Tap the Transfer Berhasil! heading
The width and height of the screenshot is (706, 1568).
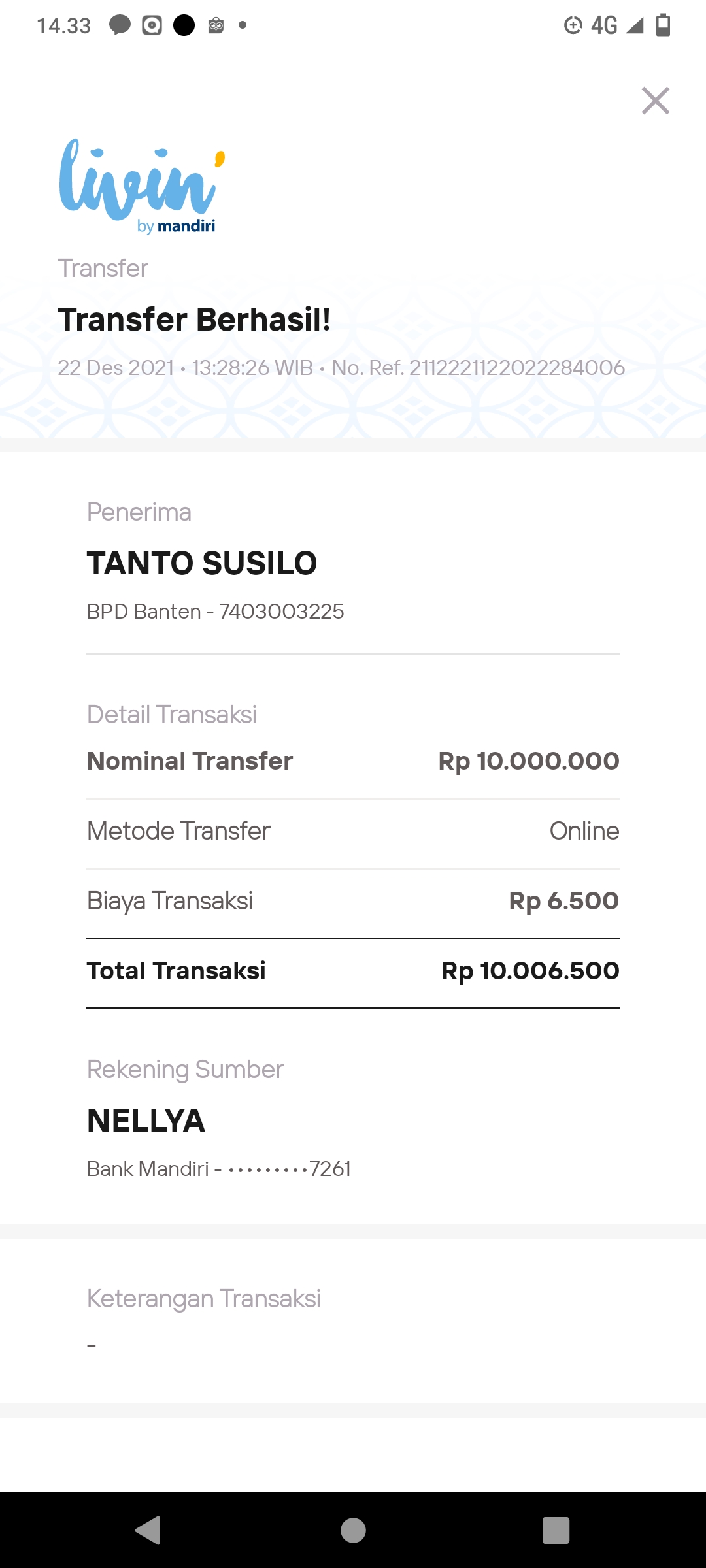(194, 319)
